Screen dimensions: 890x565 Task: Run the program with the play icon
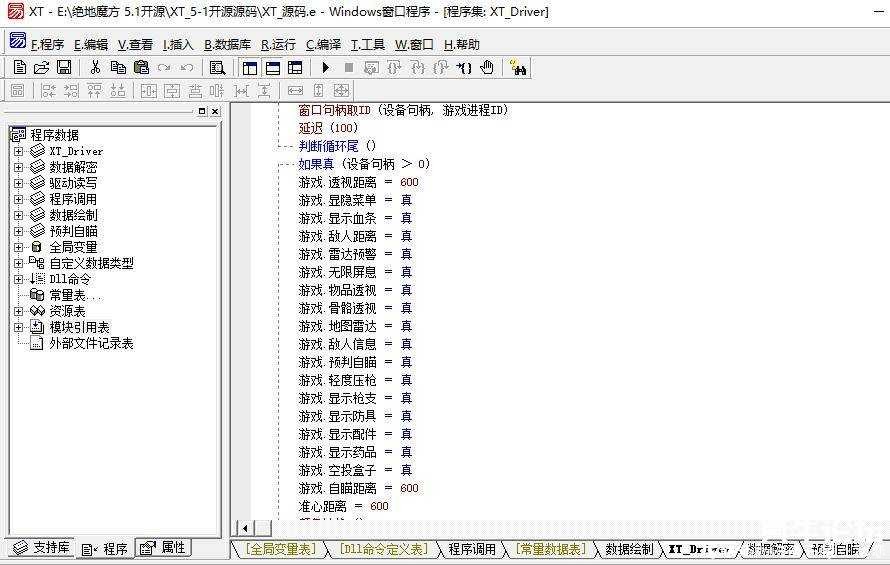point(326,68)
